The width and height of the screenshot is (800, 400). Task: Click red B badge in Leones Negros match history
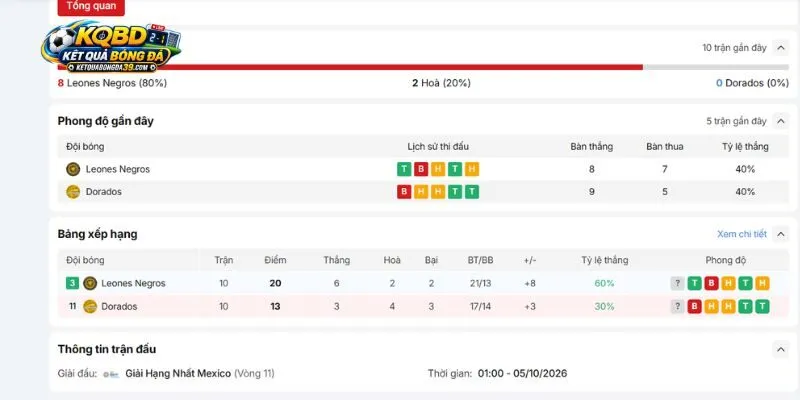point(421,169)
